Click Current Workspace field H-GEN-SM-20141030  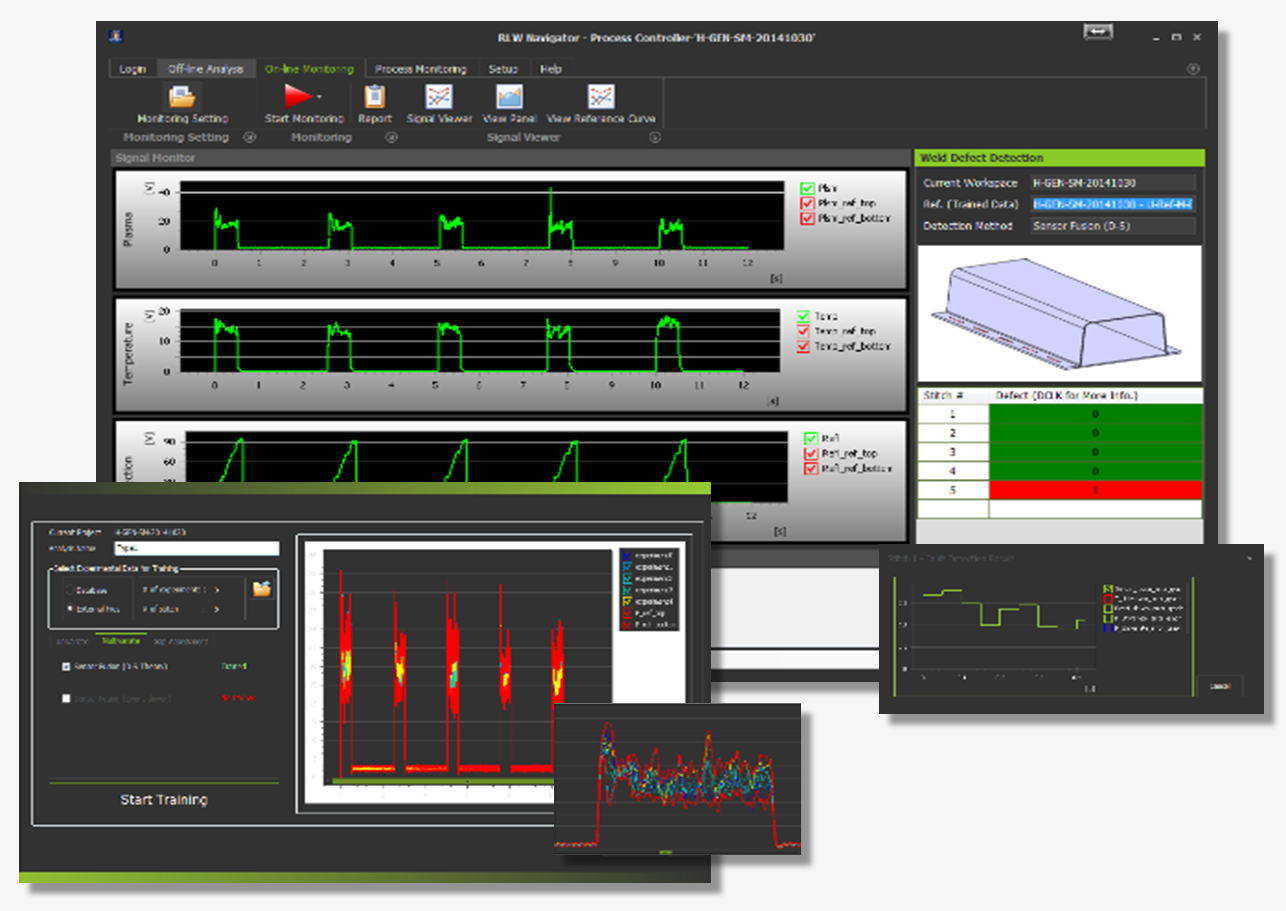pos(1113,182)
